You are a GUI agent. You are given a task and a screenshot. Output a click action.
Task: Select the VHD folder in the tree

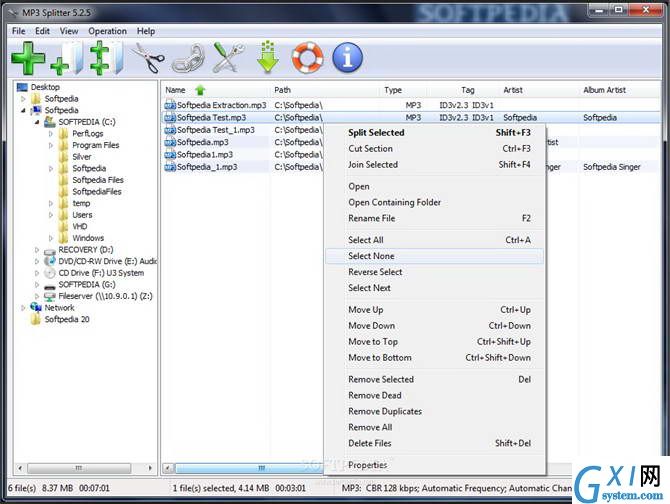click(79, 226)
